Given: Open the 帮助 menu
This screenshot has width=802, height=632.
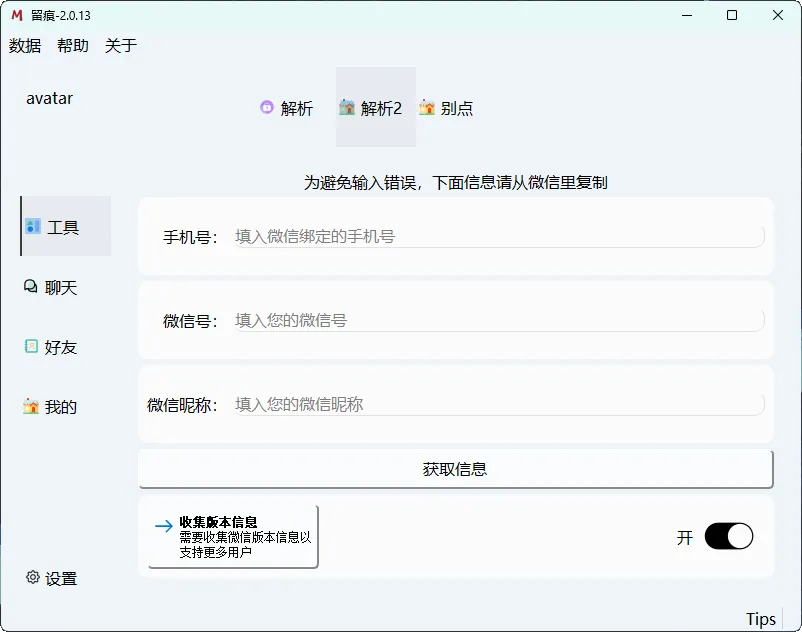Looking at the screenshot, I should 72,45.
